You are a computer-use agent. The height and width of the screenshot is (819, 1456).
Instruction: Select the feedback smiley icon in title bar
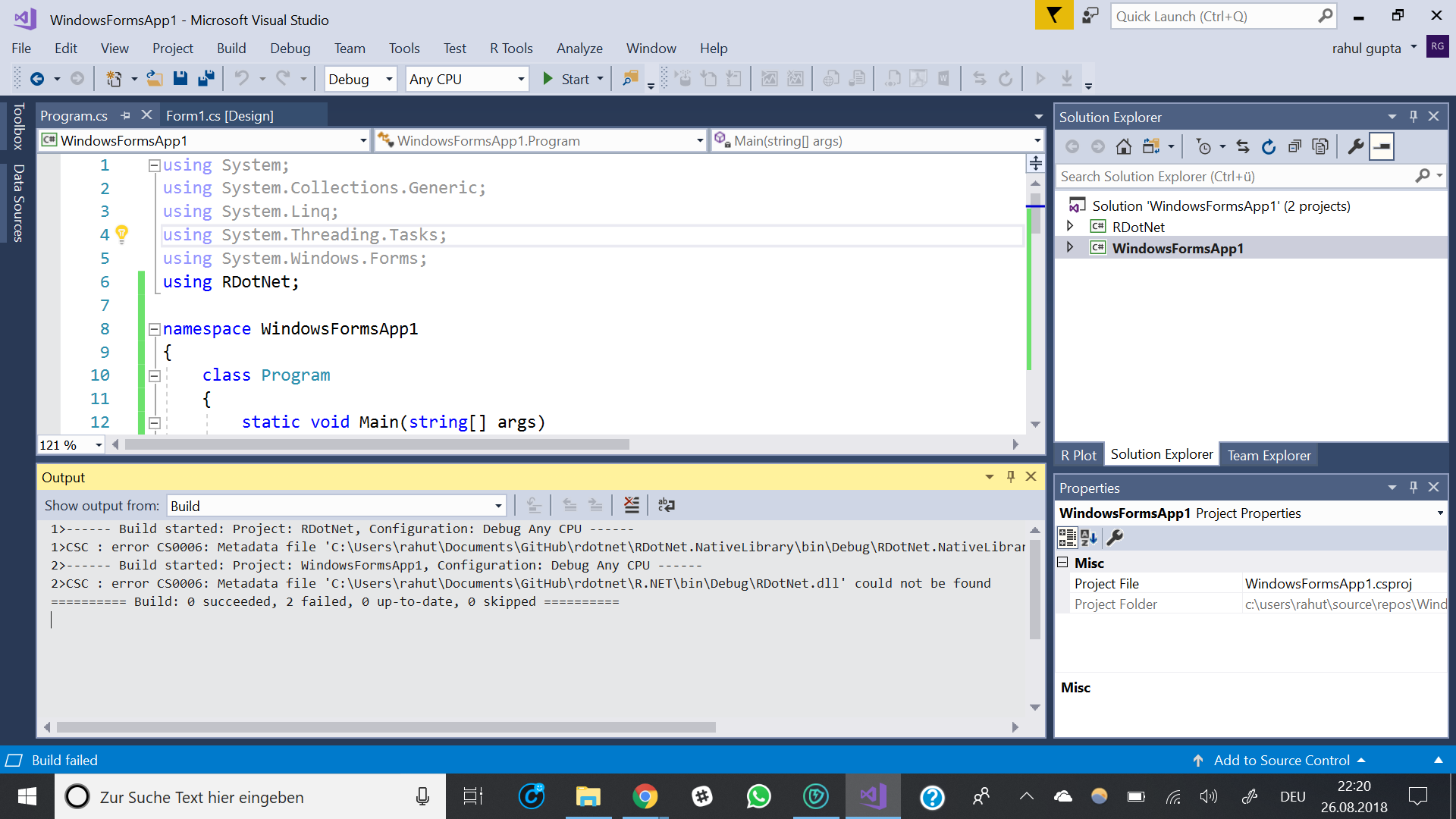coord(1090,15)
